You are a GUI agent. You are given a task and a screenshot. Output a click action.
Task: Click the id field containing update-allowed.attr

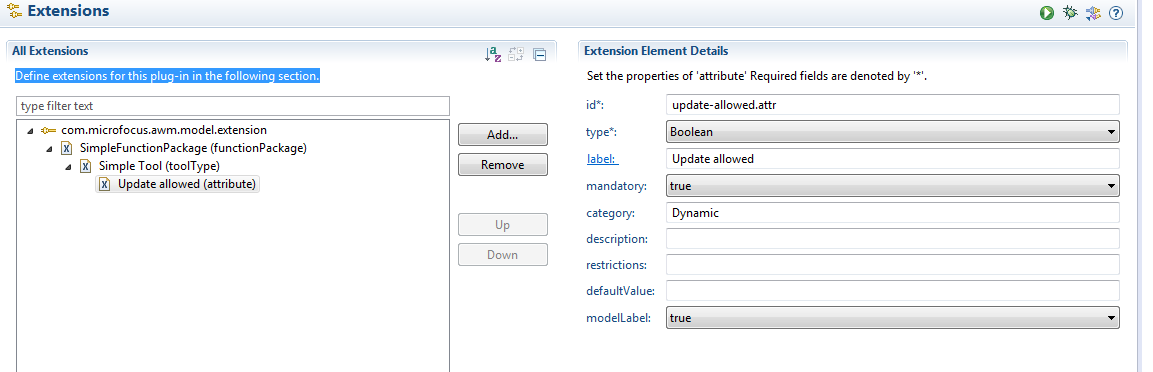coord(893,105)
